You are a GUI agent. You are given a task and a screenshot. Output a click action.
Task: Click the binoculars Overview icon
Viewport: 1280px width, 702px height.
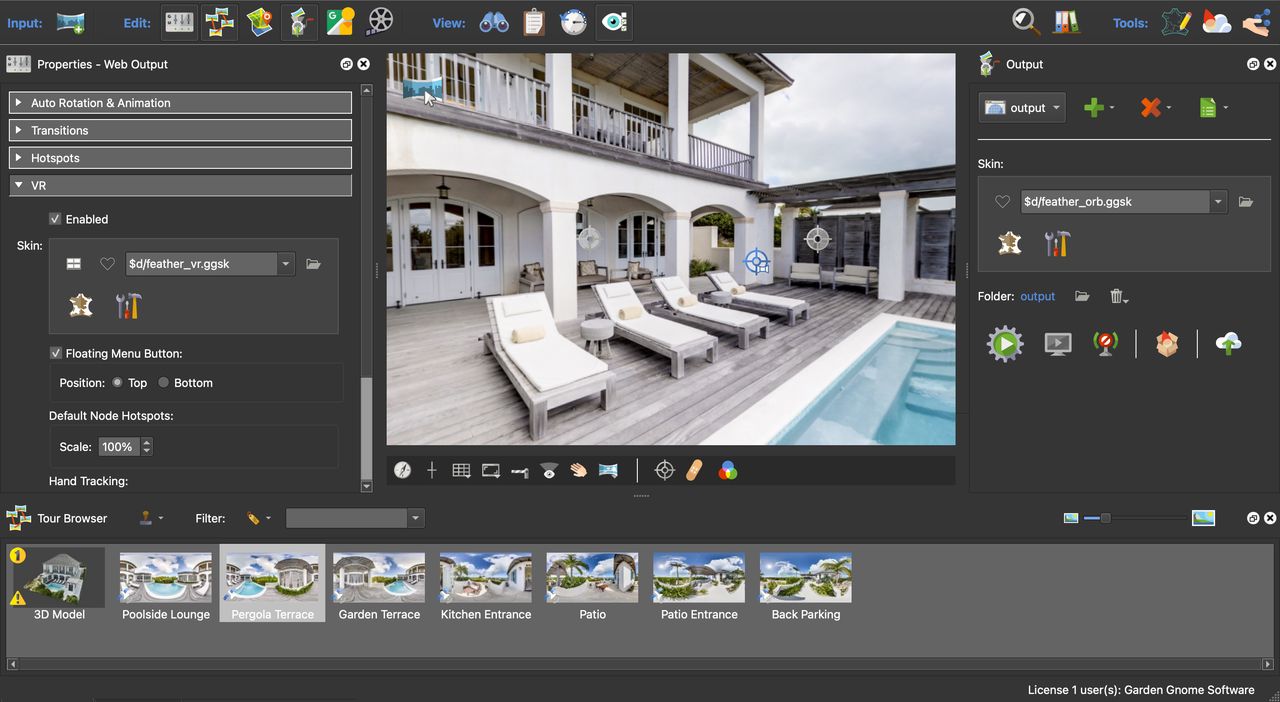click(494, 21)
